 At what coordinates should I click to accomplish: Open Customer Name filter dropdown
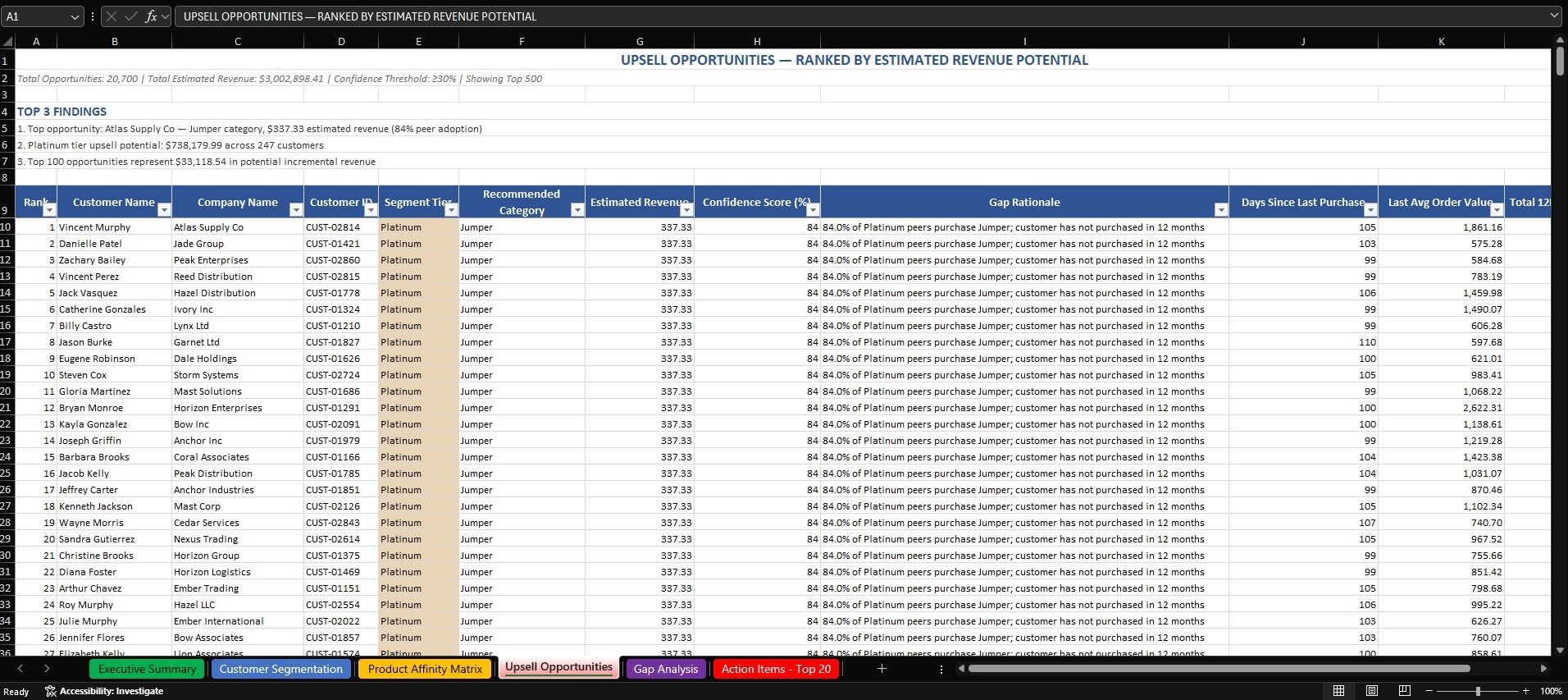click(164, 210)
